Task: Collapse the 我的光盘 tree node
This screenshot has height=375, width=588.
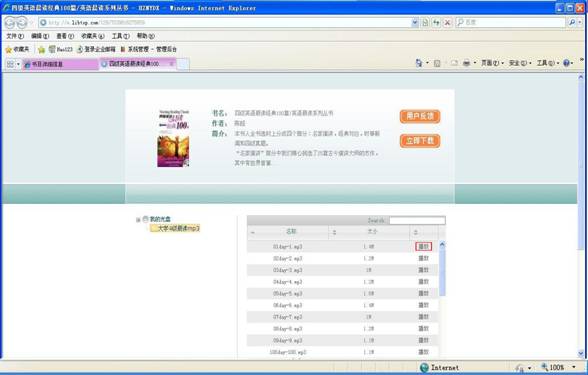Action: (138, 220)
